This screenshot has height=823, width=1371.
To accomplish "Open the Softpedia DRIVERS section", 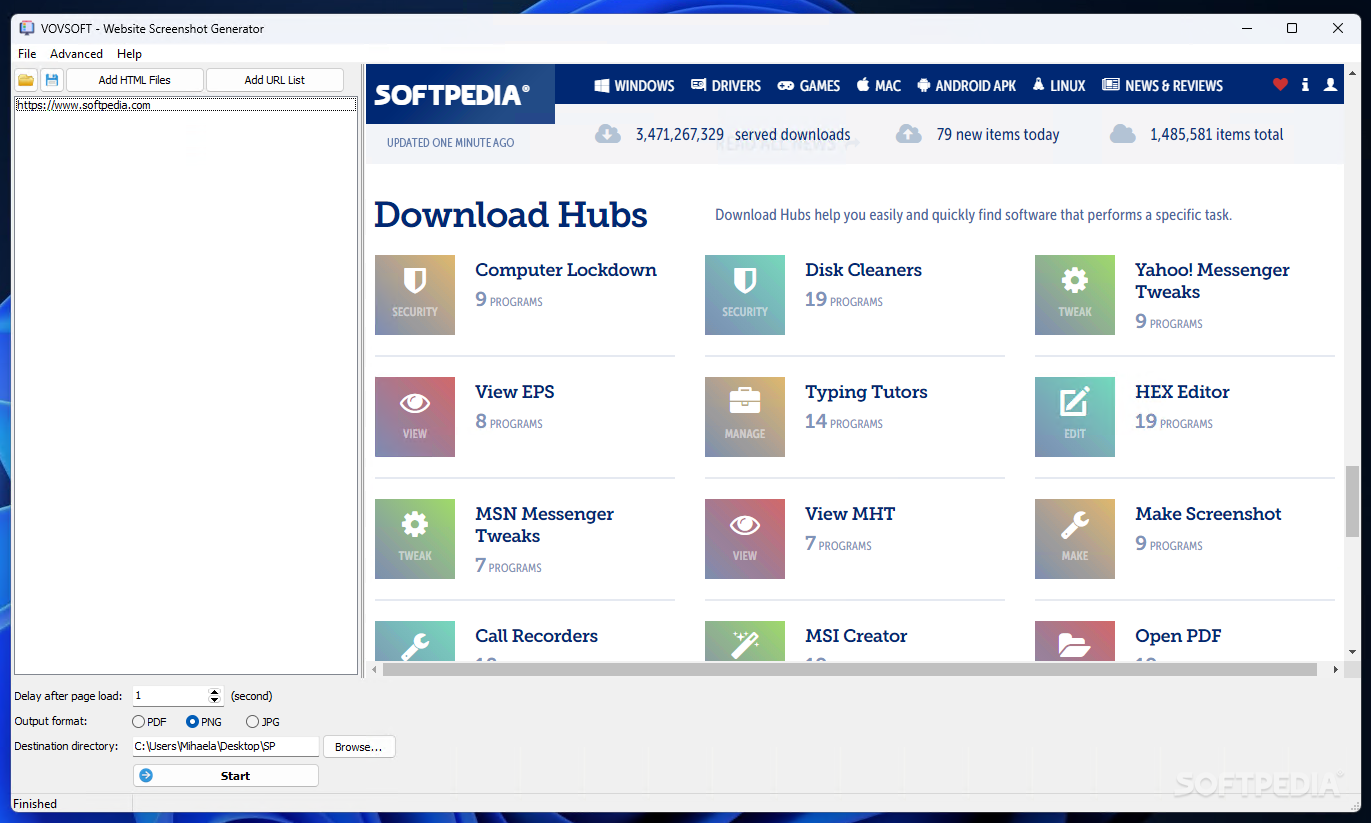I will [726, 86].
